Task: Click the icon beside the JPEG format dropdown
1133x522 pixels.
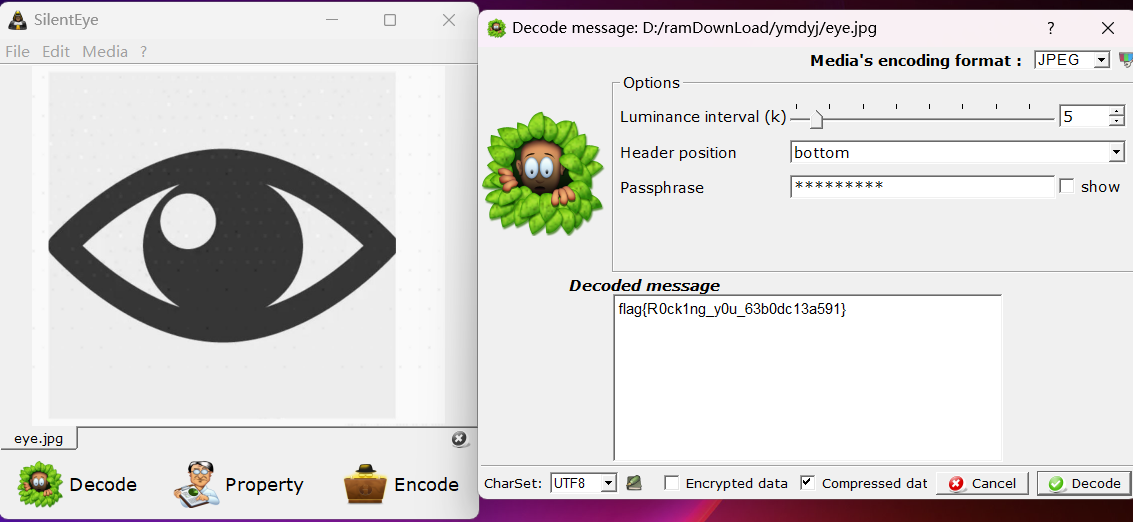Action: click(x=1125, y=60)
